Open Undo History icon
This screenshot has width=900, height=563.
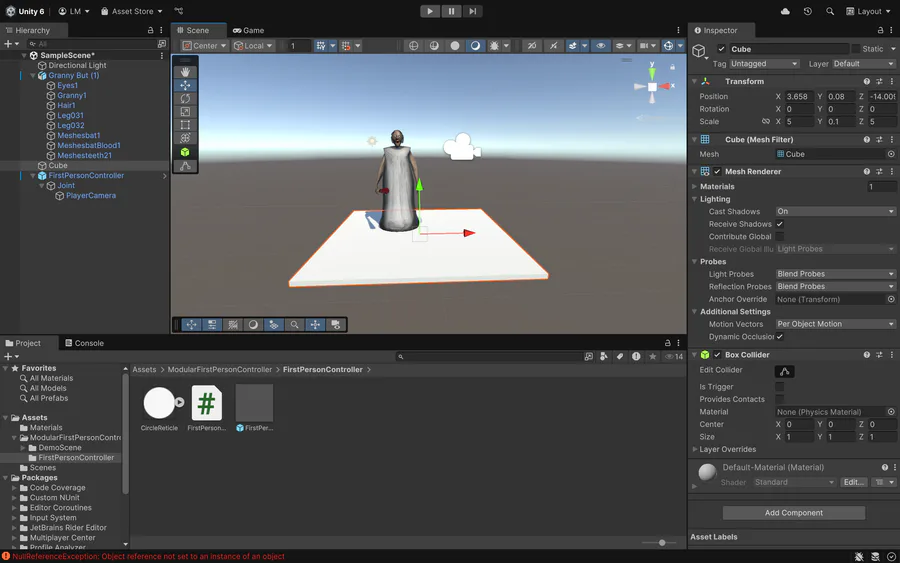click(808, 11)
